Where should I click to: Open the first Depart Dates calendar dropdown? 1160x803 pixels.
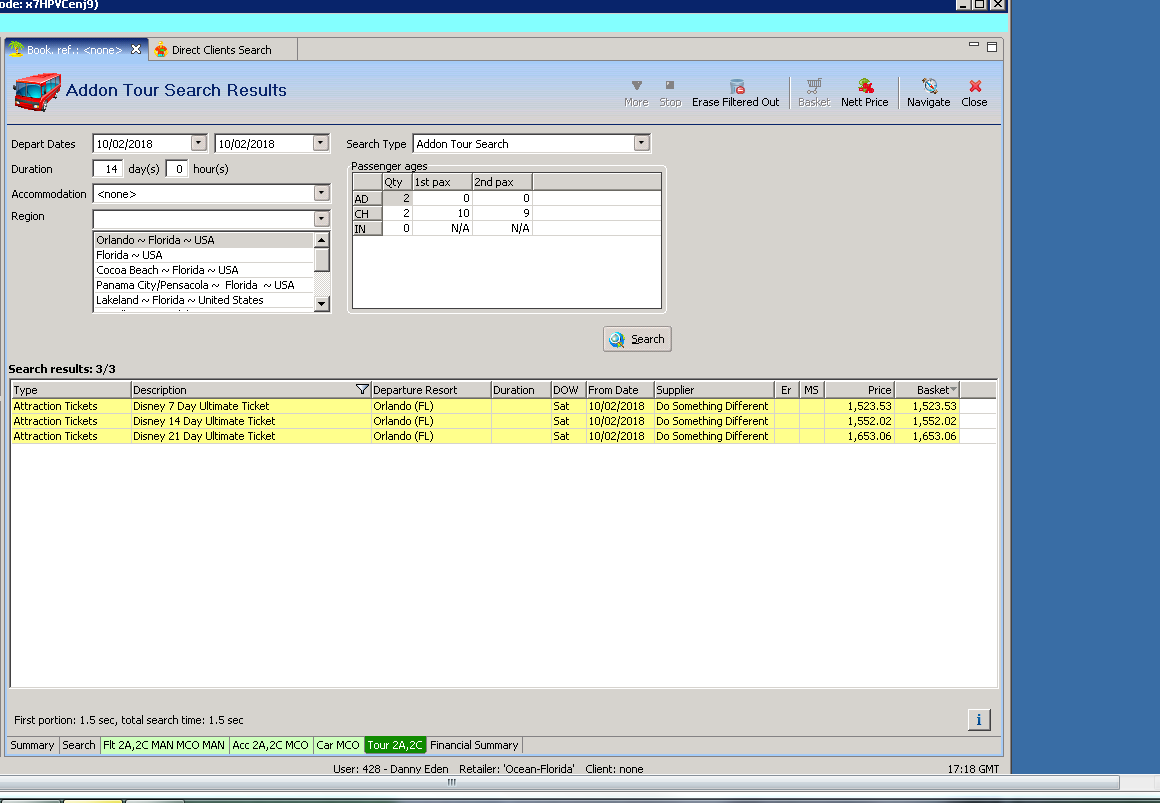[198, 144]
